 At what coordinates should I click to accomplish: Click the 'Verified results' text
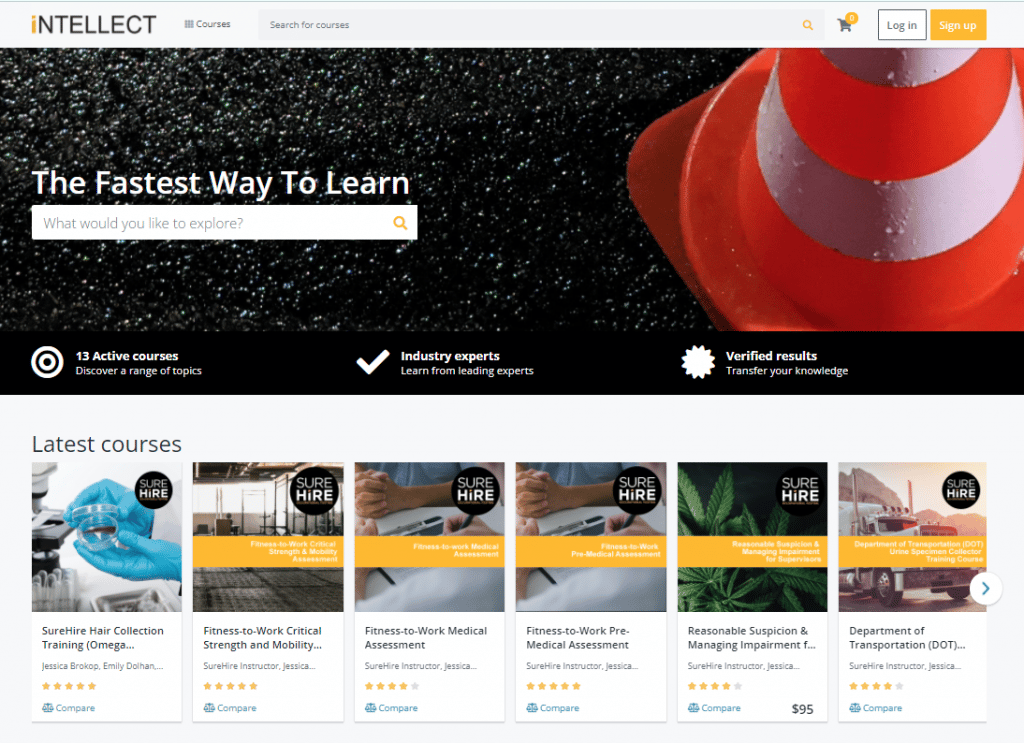click(771, 356)
